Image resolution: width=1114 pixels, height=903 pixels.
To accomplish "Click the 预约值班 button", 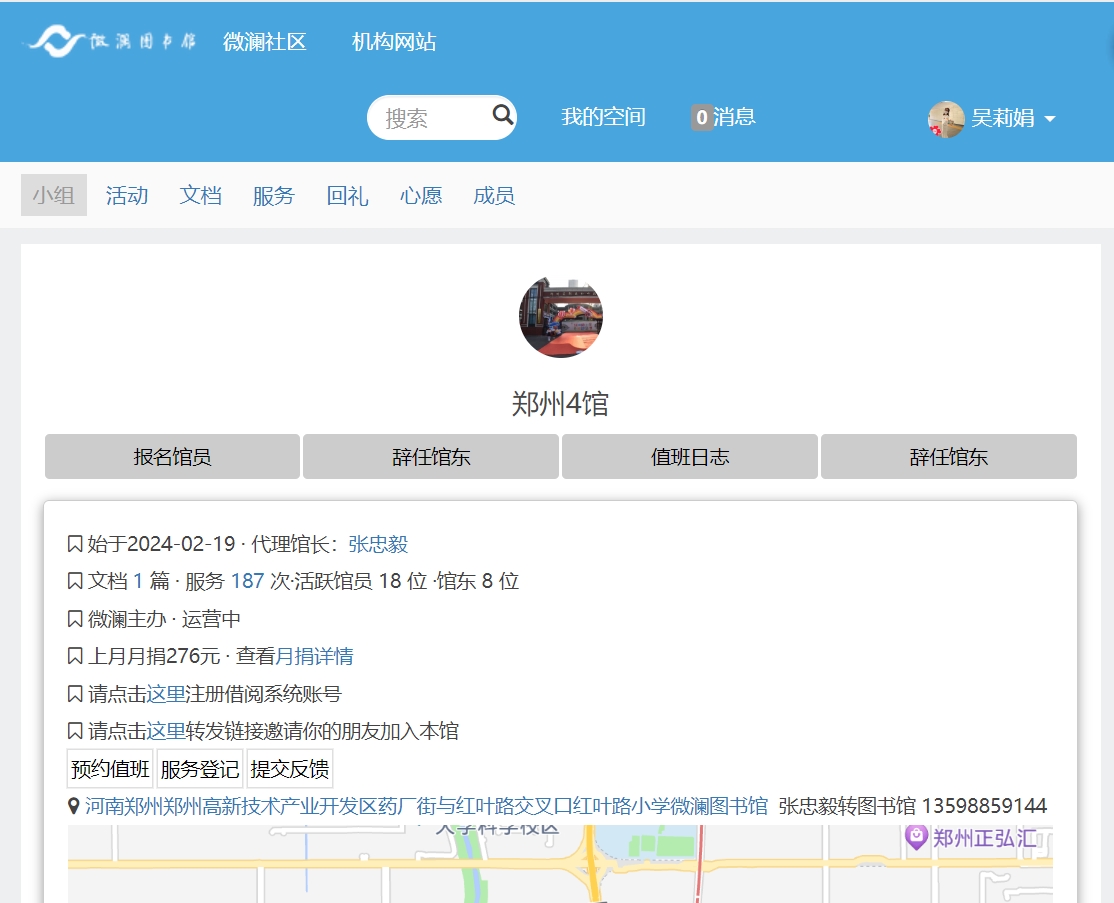I will pos(110,769).
